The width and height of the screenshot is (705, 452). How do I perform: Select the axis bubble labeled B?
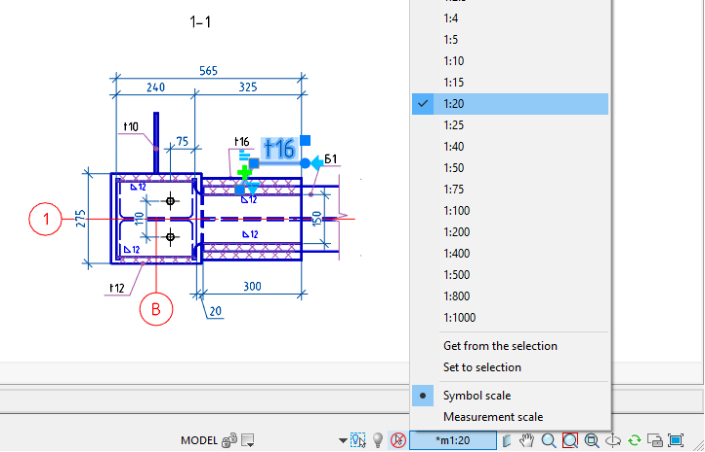click(156, 309)
